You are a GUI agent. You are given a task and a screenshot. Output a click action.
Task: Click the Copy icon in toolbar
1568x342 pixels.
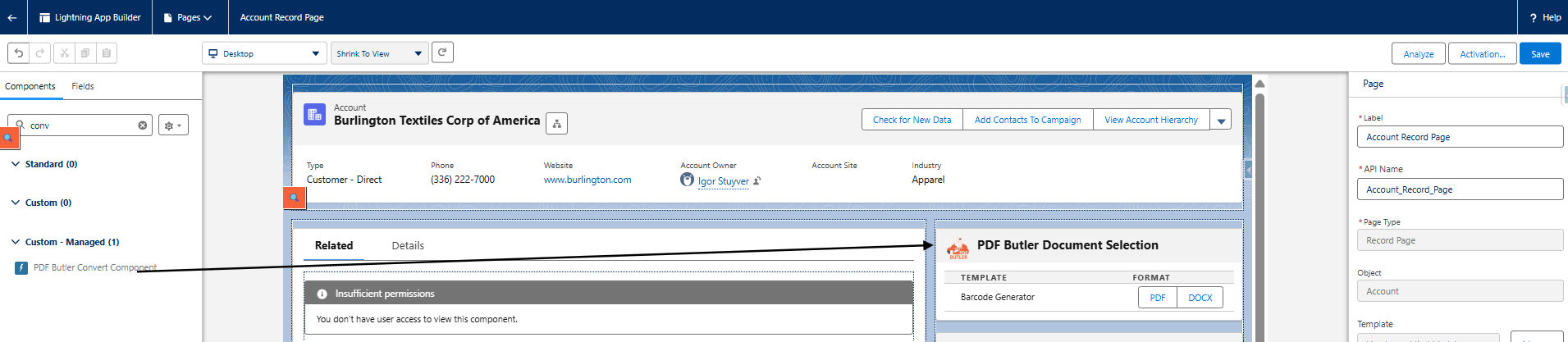point(85,53)
